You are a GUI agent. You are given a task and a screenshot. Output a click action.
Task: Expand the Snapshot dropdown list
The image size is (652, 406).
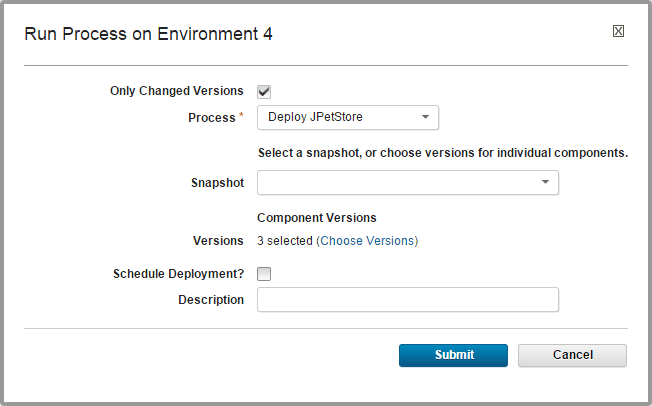point(408,183)
